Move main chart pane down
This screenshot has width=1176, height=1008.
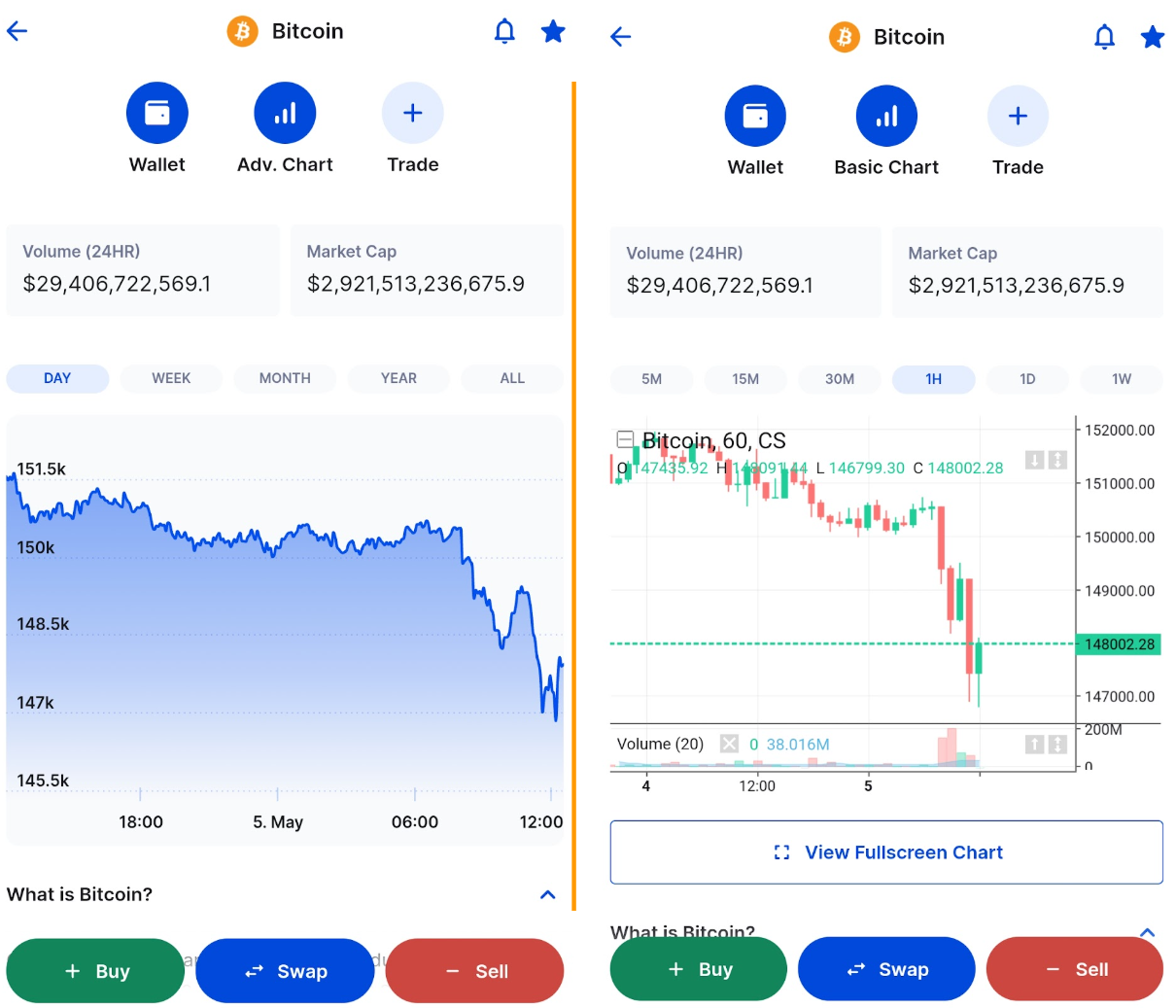[x=1034, y=460]
